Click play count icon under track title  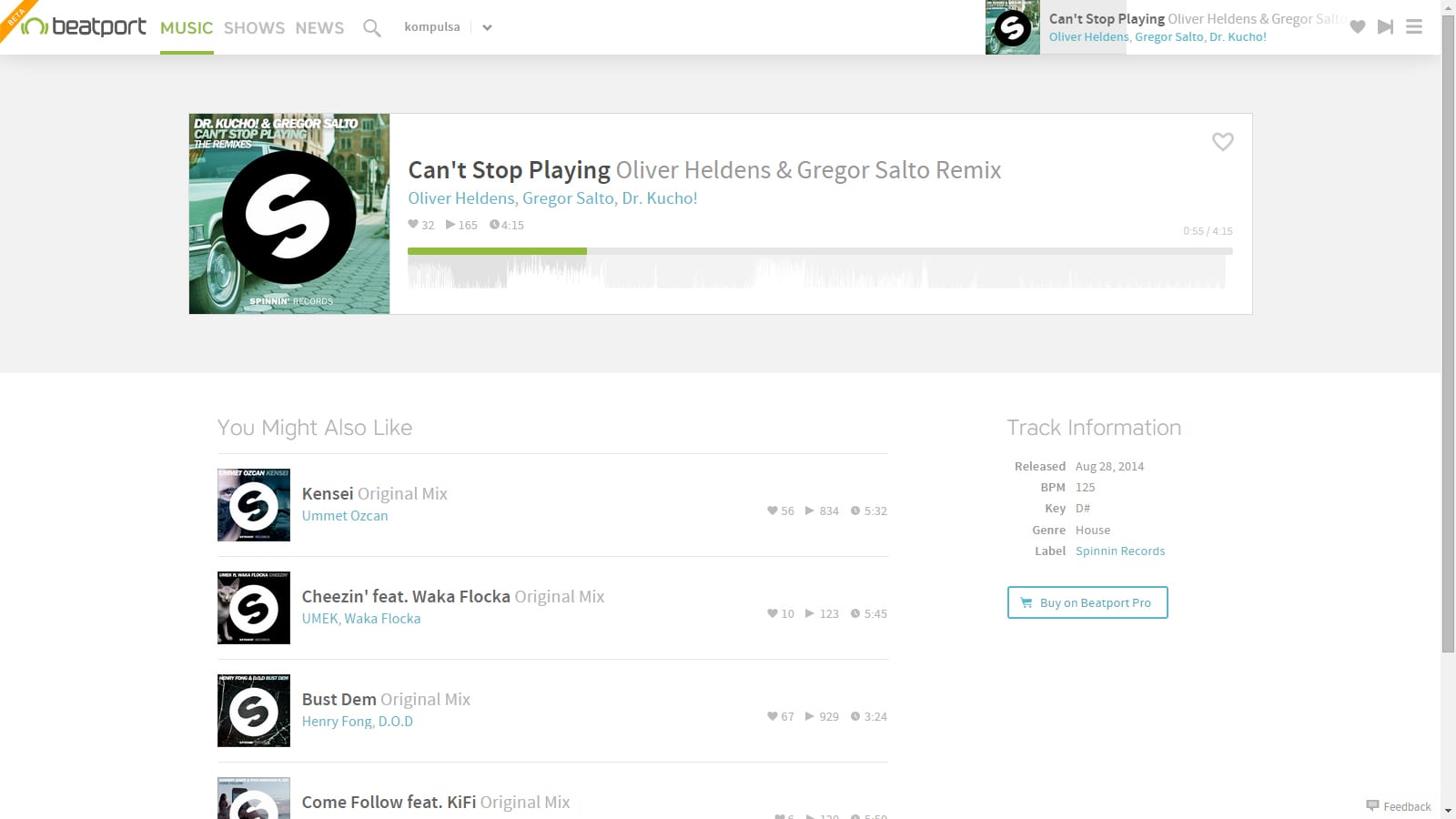450,225
